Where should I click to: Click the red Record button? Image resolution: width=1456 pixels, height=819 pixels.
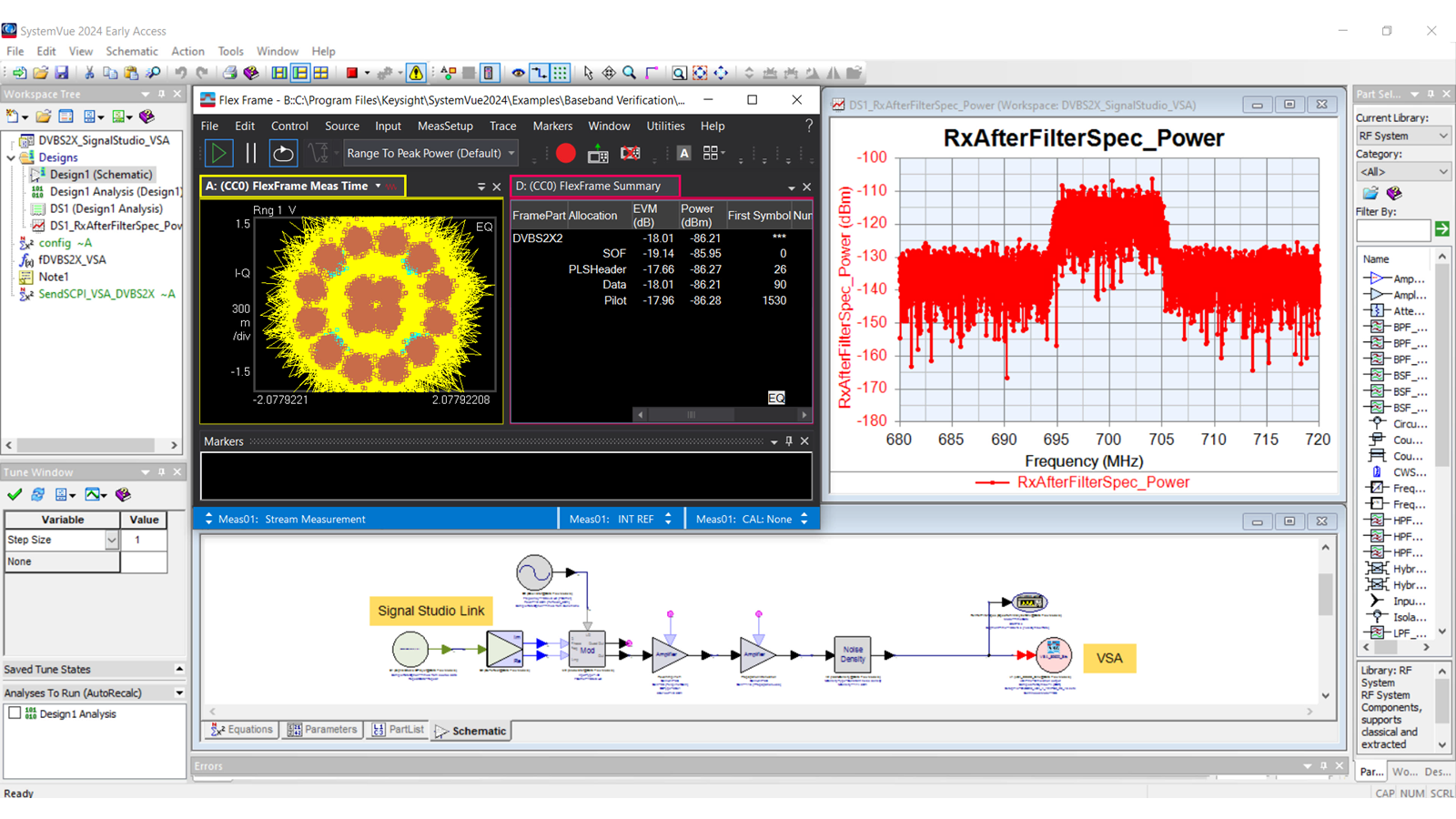(565, 153)
